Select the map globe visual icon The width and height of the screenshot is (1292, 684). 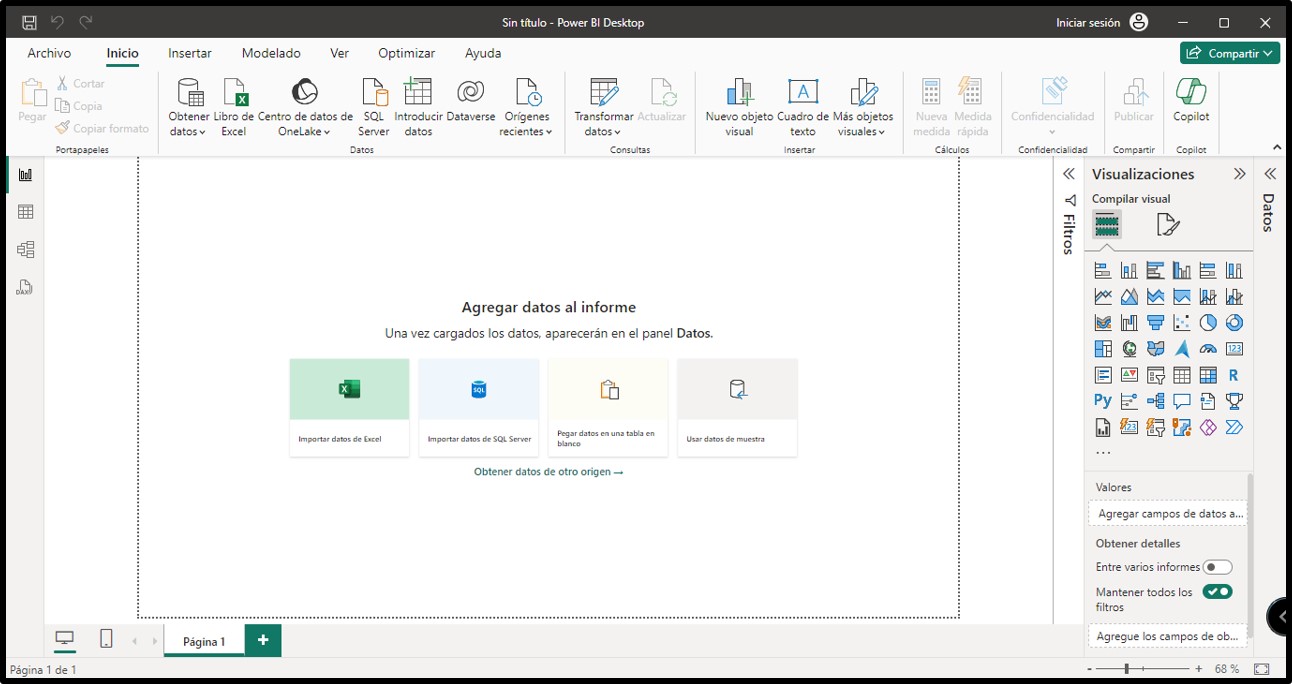(1128, 348)
